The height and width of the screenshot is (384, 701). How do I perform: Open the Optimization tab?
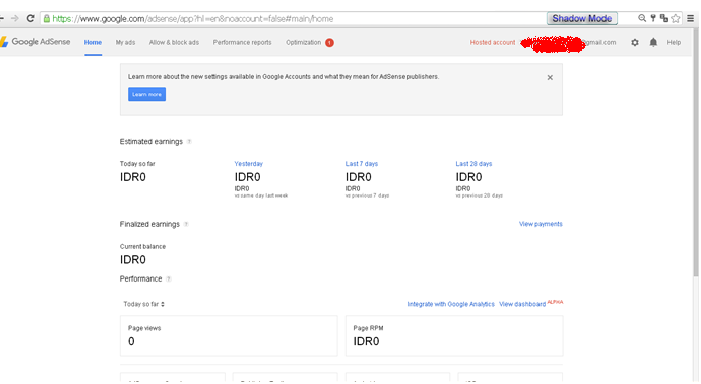pyautogui.click(x=304, y=42)
